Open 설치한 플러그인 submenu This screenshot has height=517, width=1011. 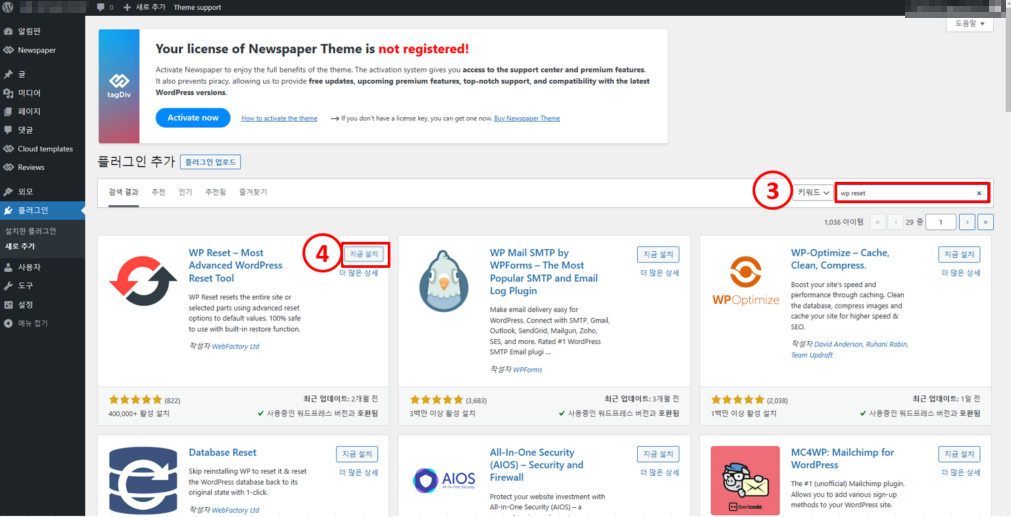30,231
